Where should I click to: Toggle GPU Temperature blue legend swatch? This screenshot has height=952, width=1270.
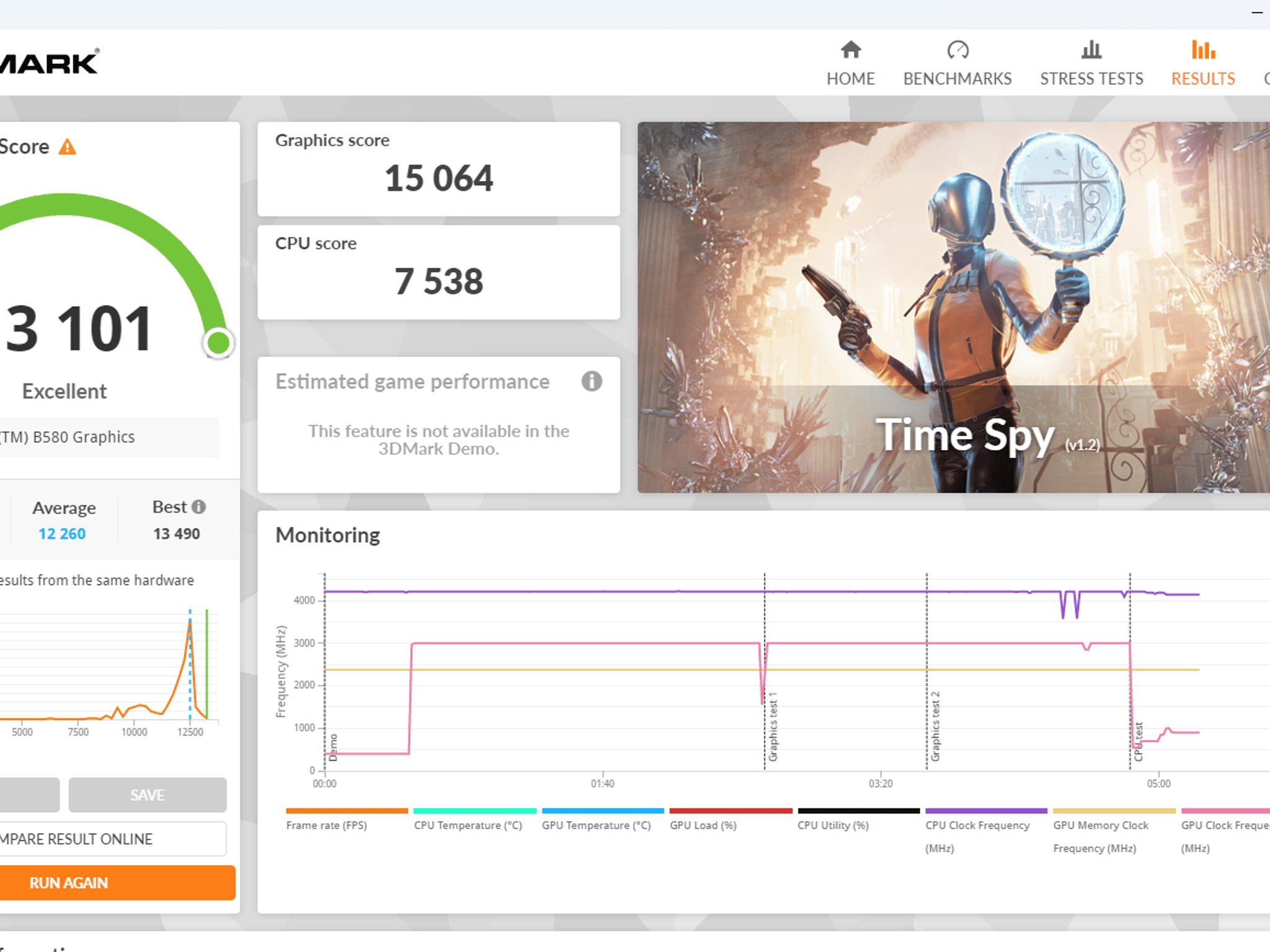click(x=603, y=811)
